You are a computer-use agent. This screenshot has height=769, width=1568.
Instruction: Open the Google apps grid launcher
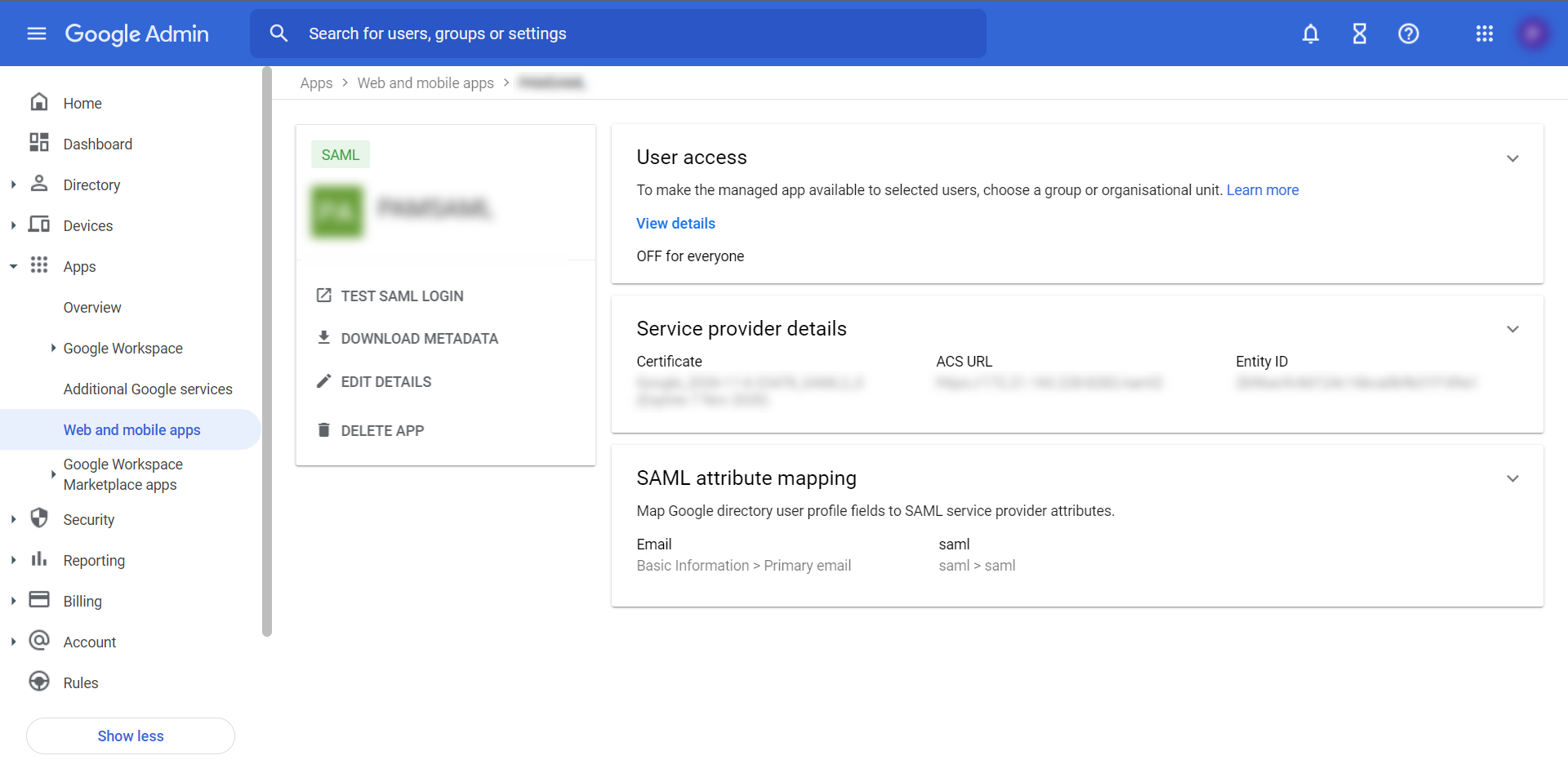(x=1485, y=33)
